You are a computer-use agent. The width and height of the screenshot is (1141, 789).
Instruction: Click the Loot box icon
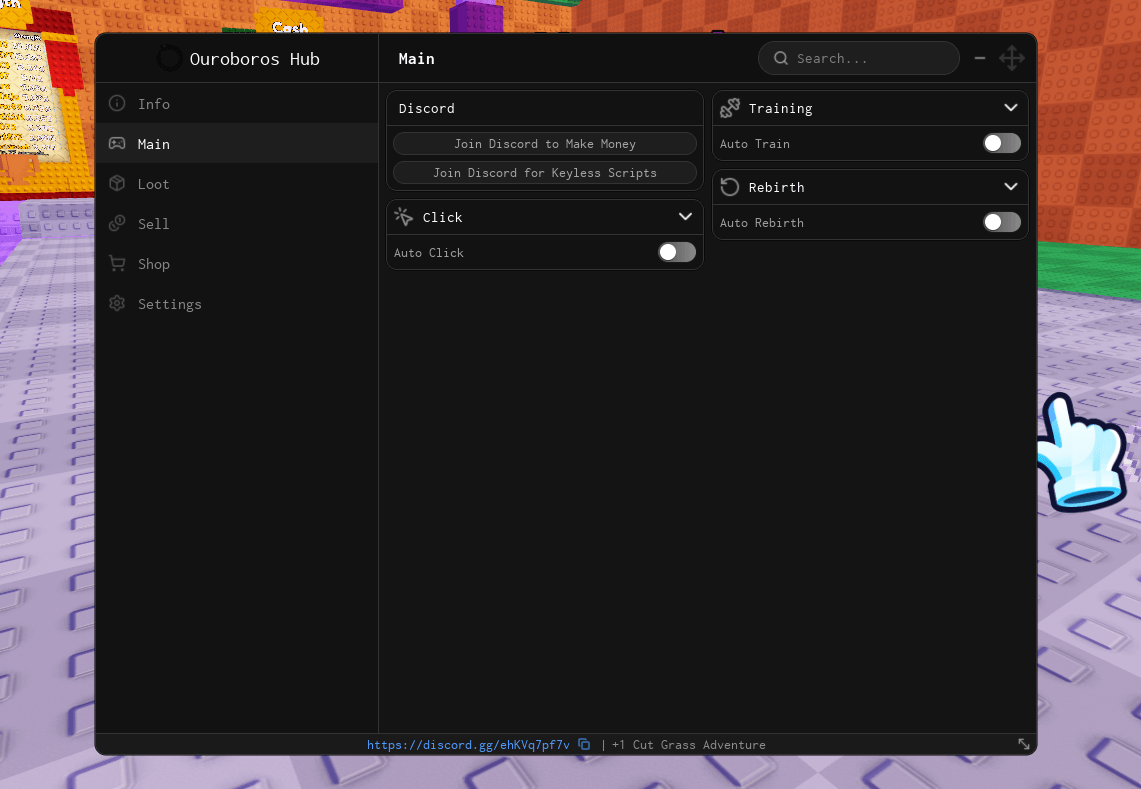117,183
